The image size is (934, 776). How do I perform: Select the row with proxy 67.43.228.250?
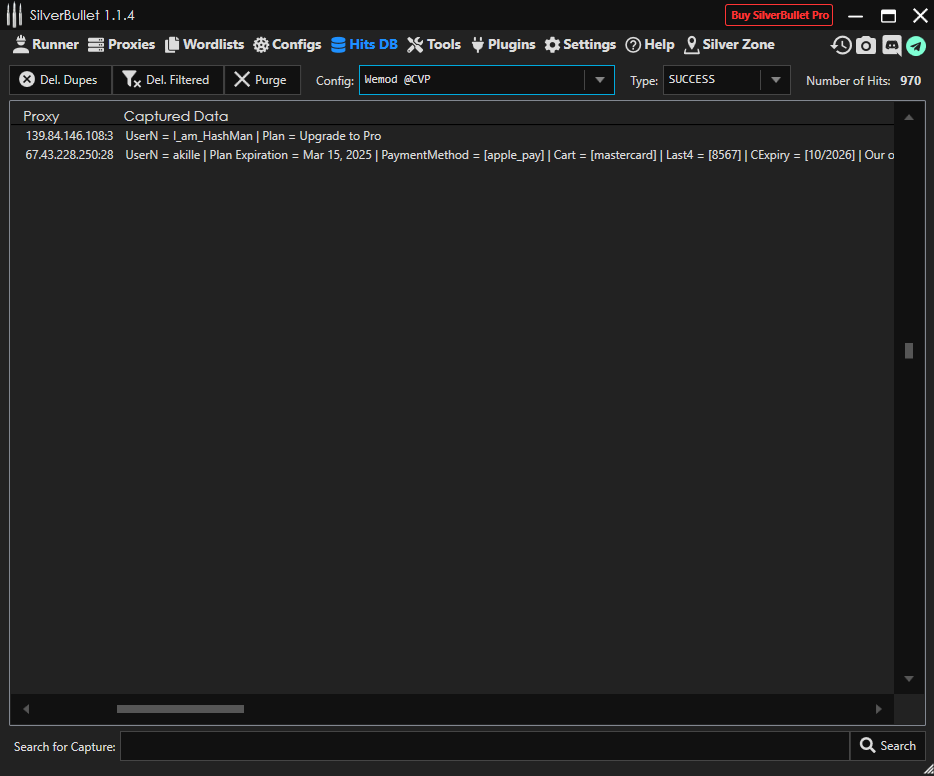[452, 155]
